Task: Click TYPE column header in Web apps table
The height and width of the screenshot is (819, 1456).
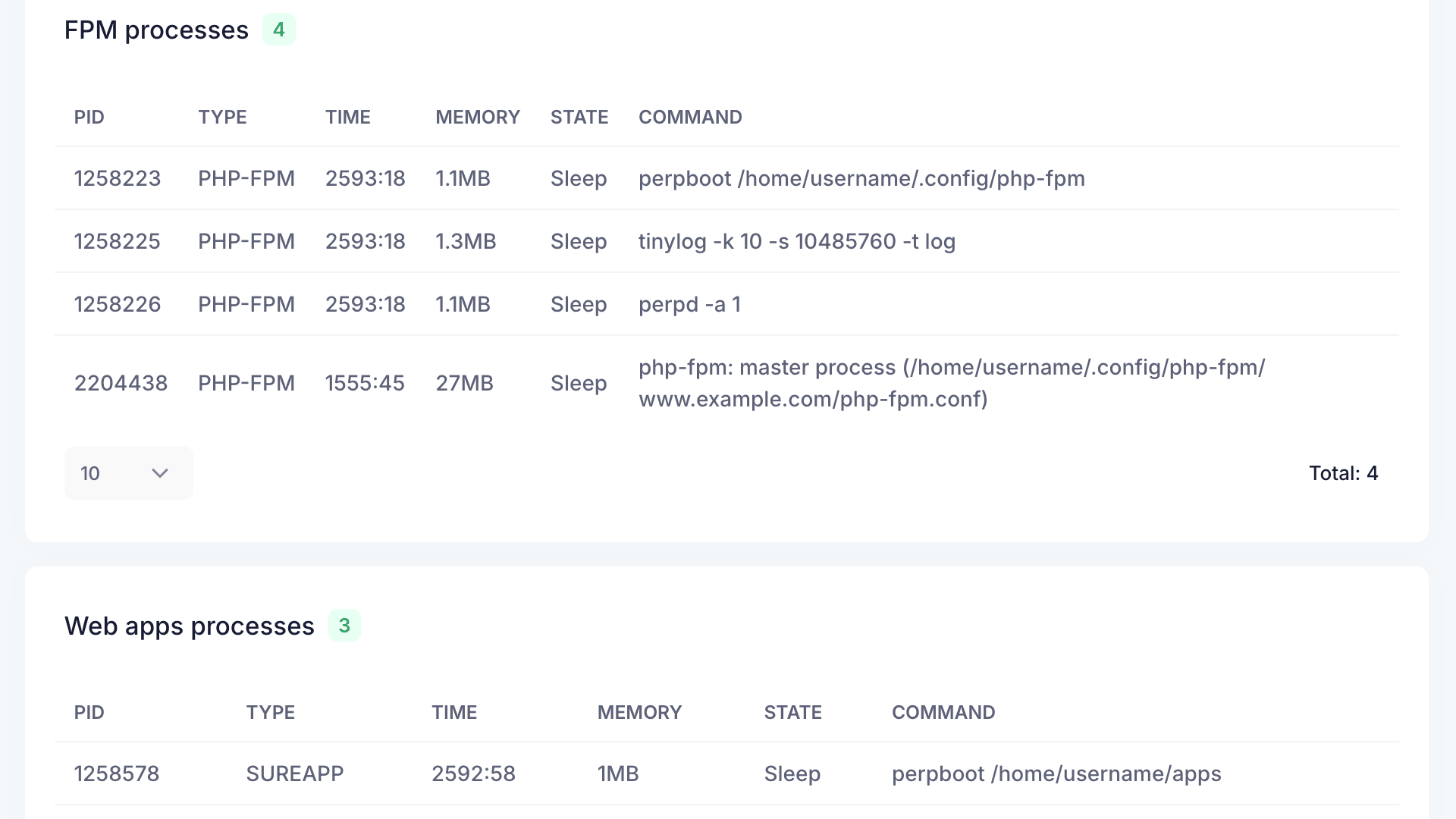Action: (x=270, y=712)
